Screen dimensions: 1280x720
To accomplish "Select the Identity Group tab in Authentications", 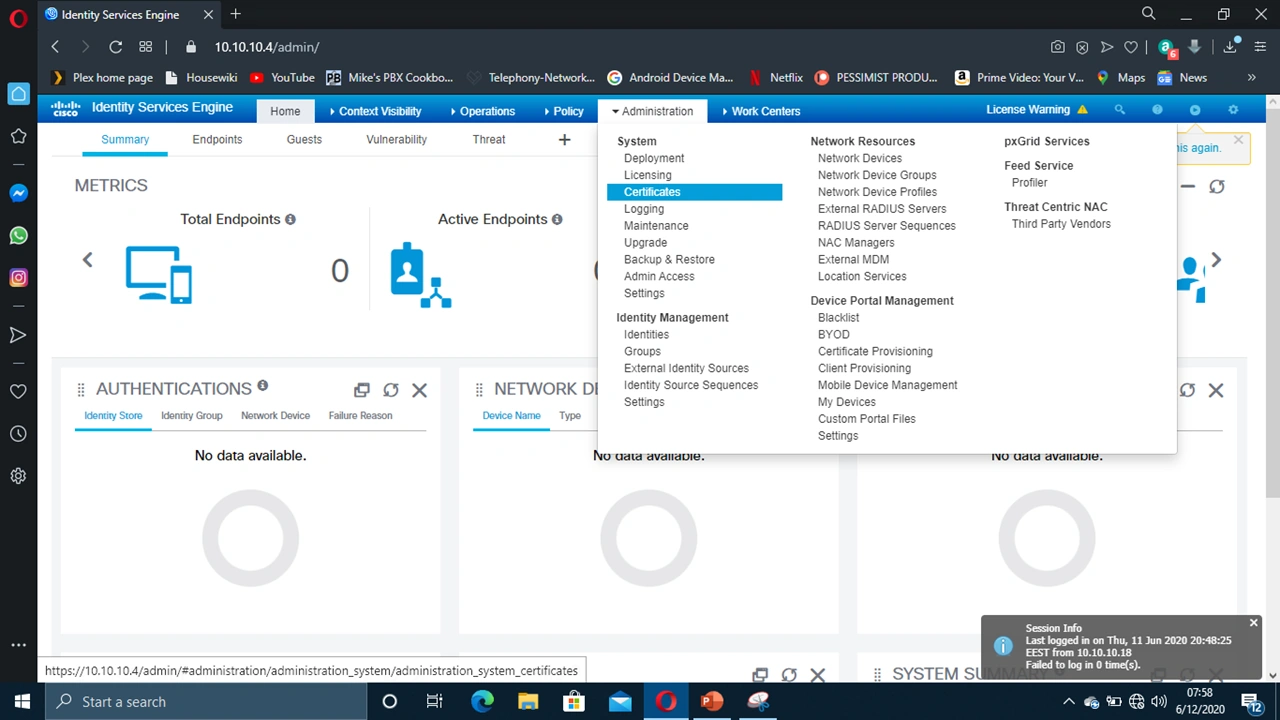I will point(192,415).
